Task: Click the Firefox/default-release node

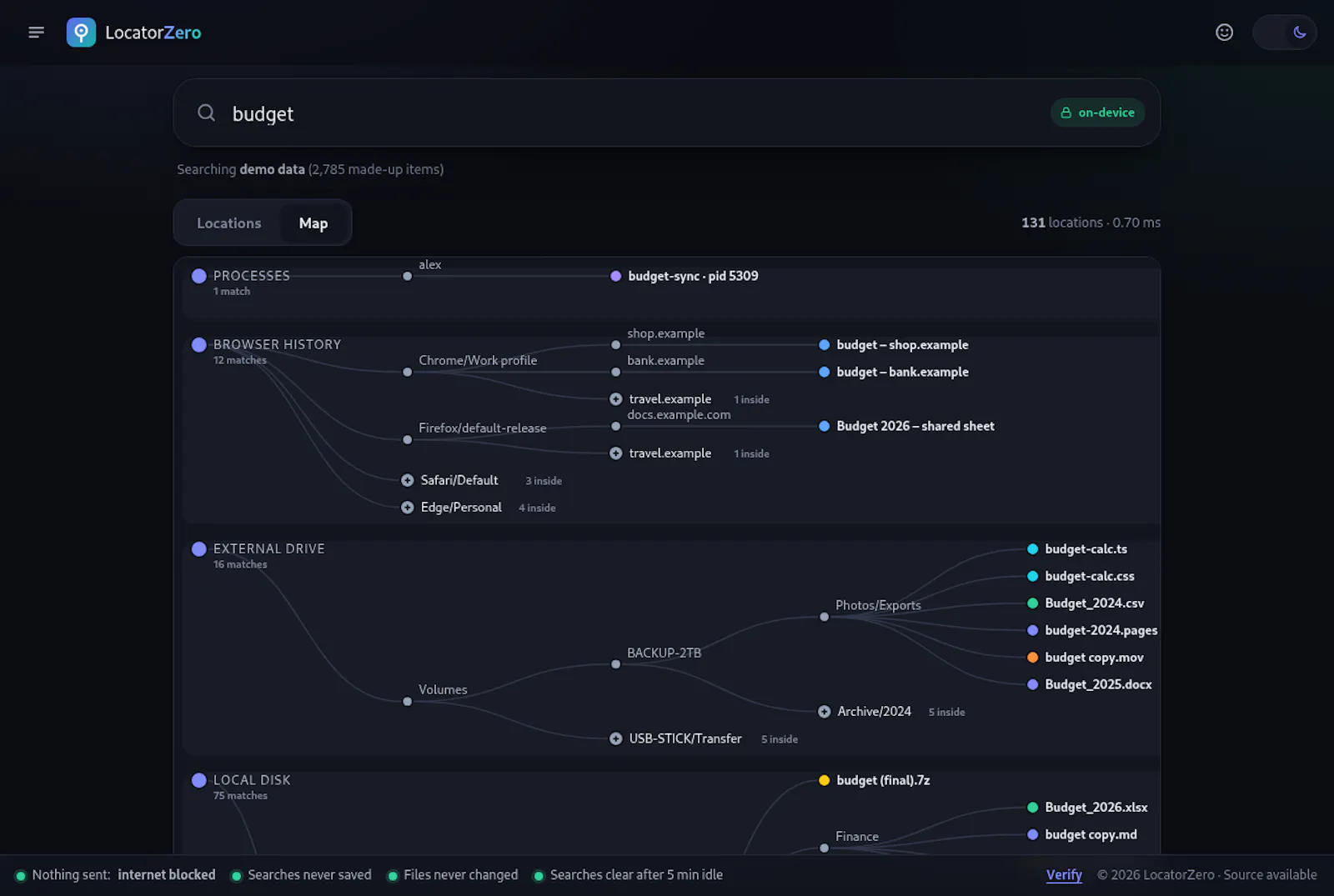Action: click(408, 439)
